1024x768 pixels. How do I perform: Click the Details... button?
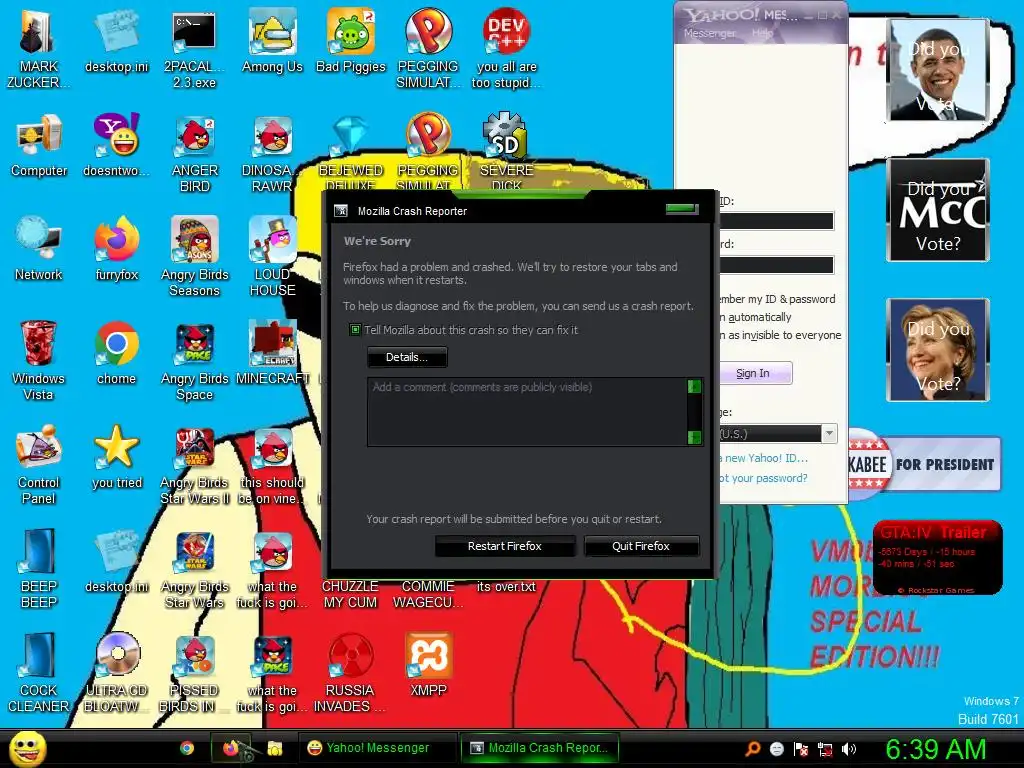pyautogui.click(x=407, y=357)
